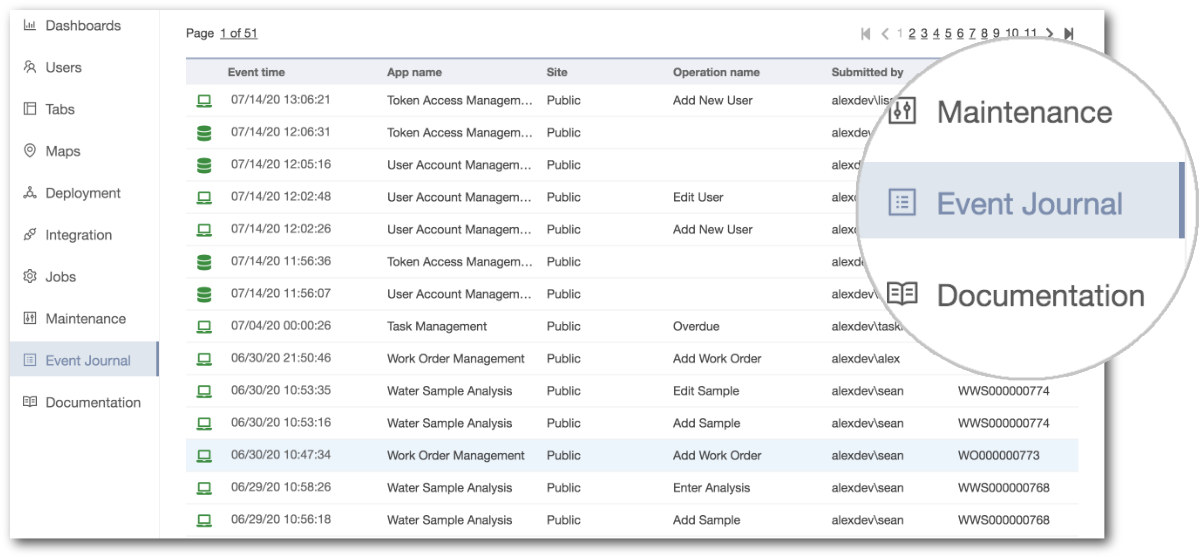Click the 'WO000000773' reference cell
The width and height of the screenshot is (1200, 558).
click(998, 455)
